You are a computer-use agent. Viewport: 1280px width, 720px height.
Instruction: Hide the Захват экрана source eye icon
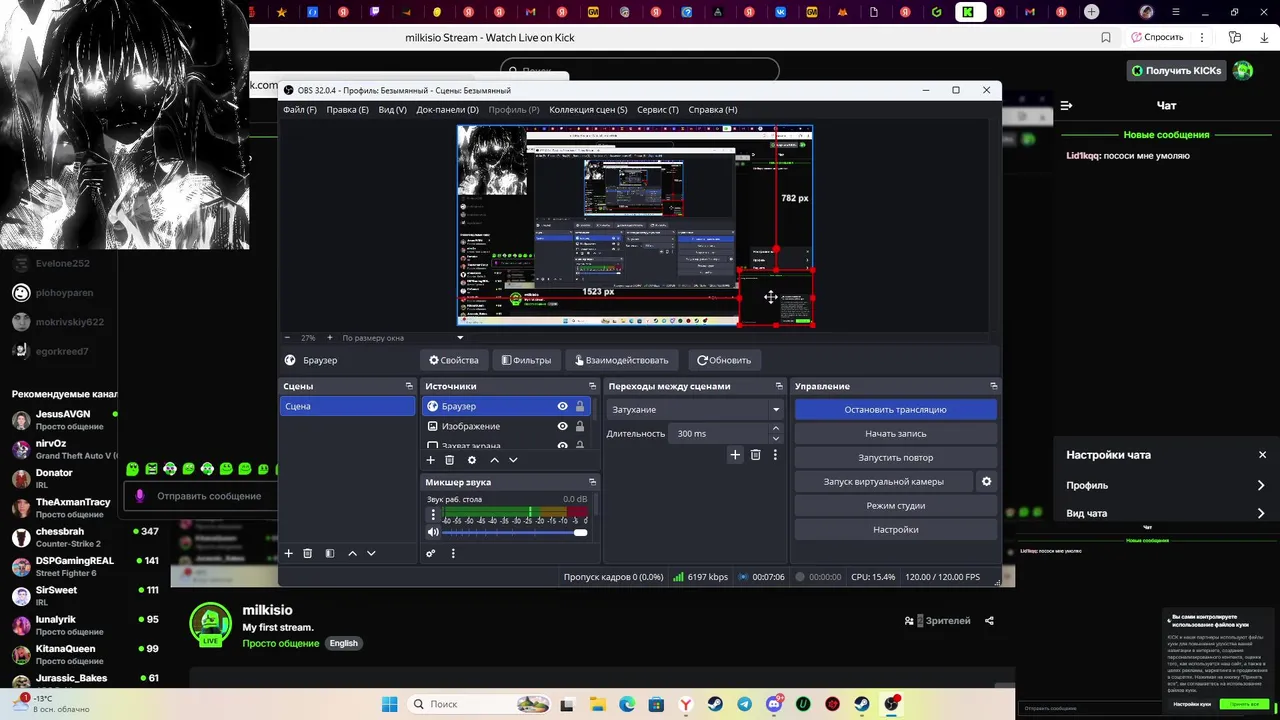(x=562, y=445)
